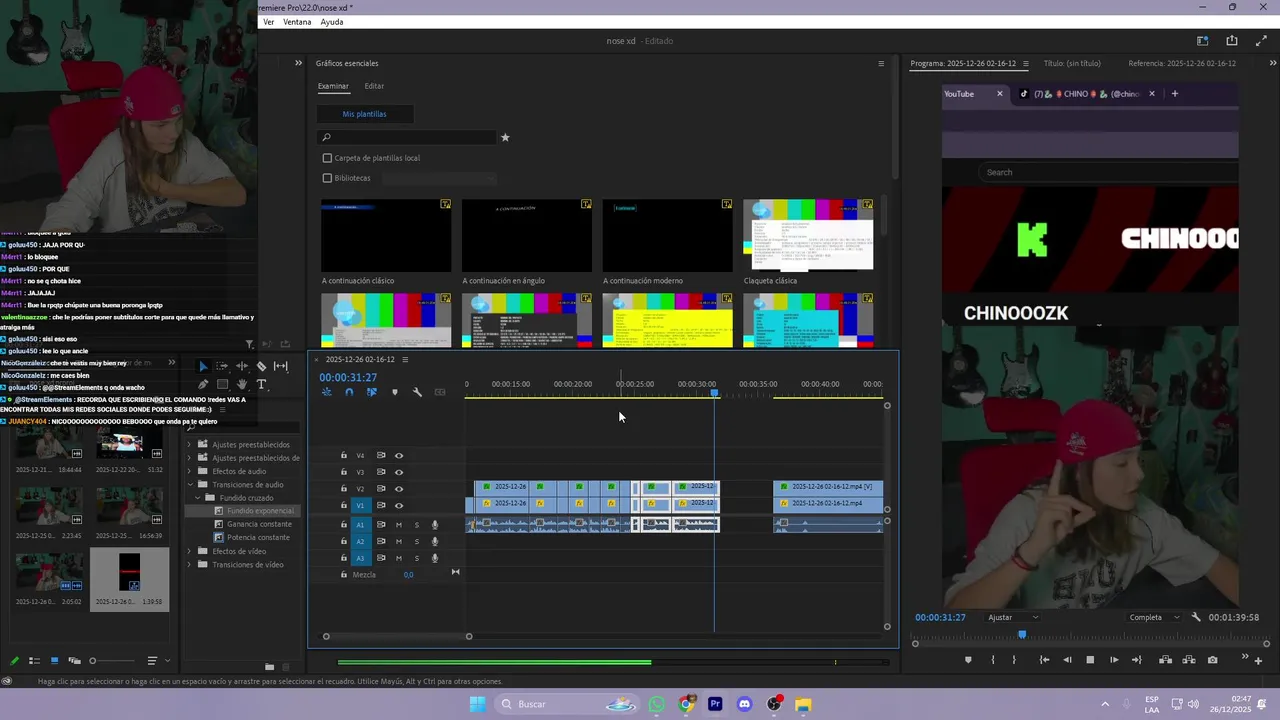Click Mark In in Program monitor
This screenshot has height=720, width=1280.
coord(992,660)
